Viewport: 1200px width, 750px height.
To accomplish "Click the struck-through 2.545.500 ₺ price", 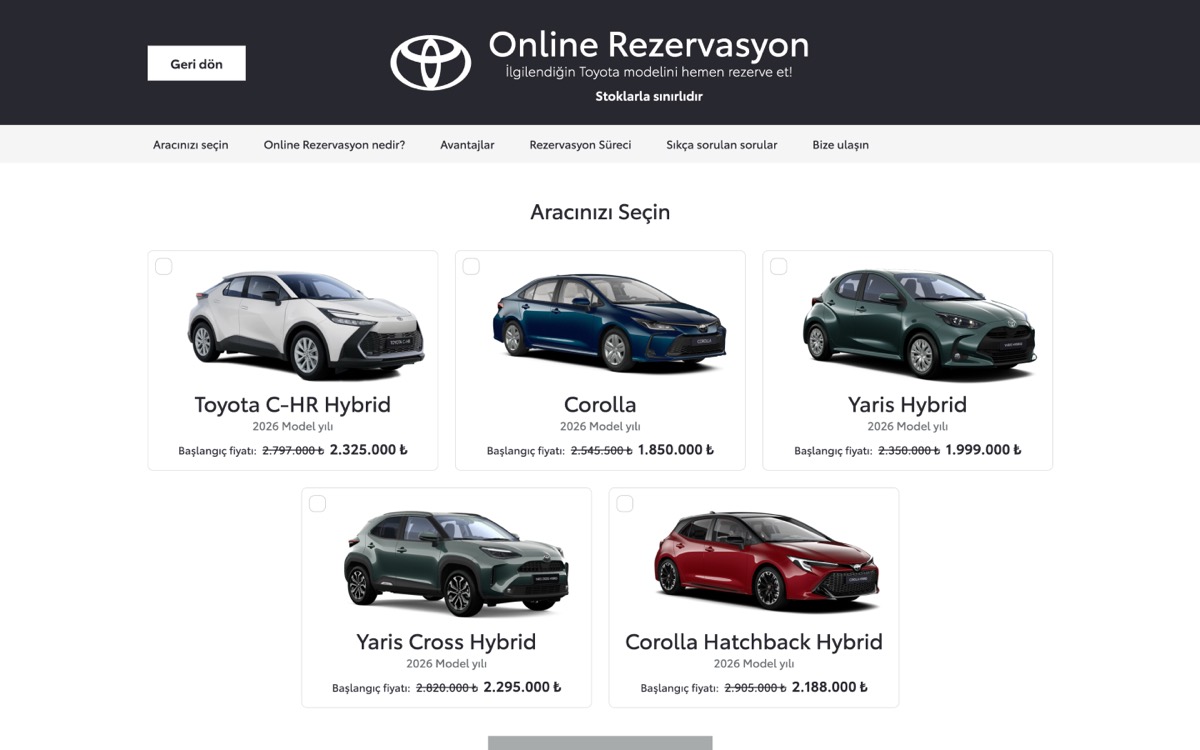I will (x=602, y=451).
